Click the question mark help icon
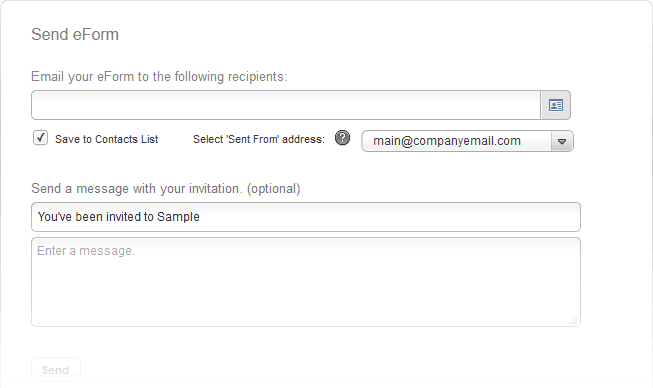Screen dimensions: 653x388 click(342, 138)
